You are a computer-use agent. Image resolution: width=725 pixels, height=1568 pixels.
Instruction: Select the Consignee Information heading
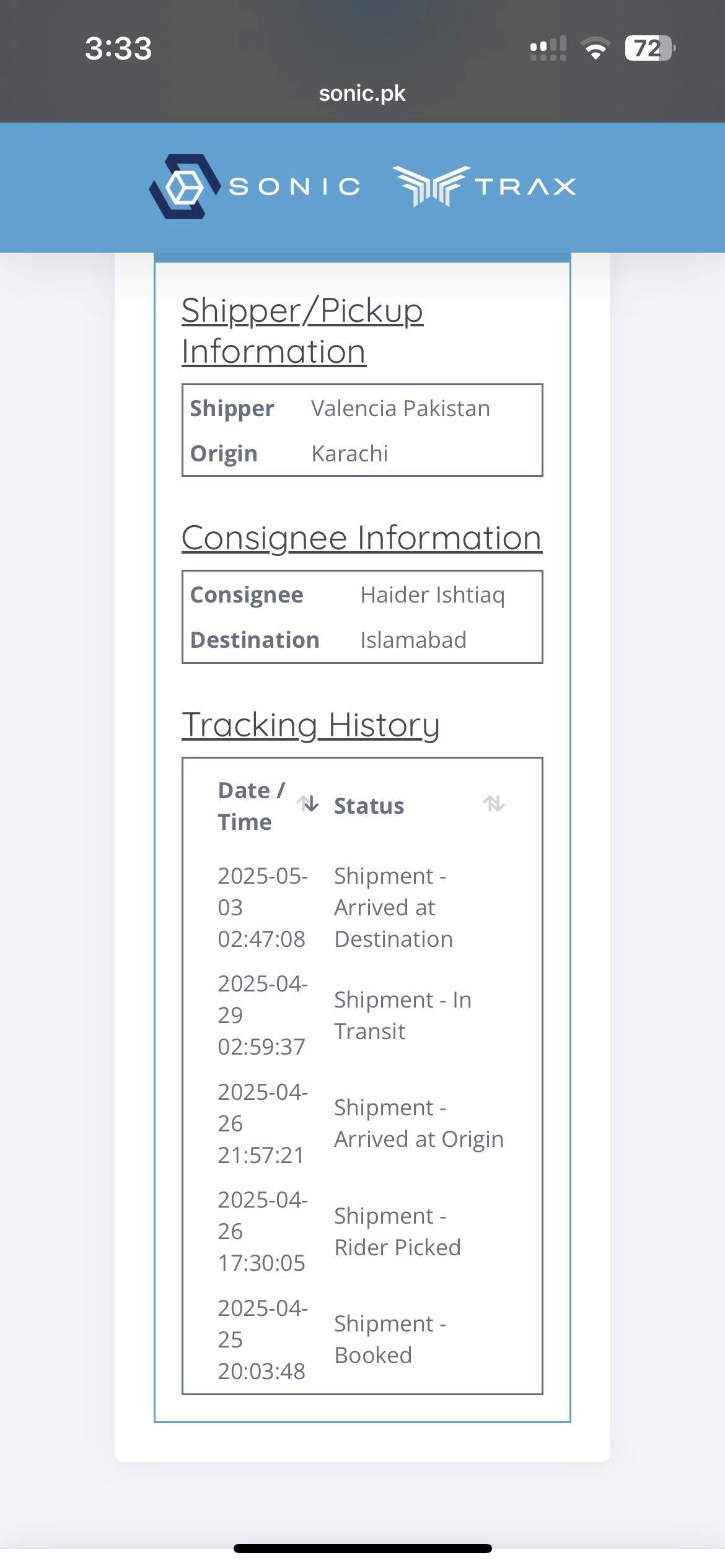pos(362,538)
